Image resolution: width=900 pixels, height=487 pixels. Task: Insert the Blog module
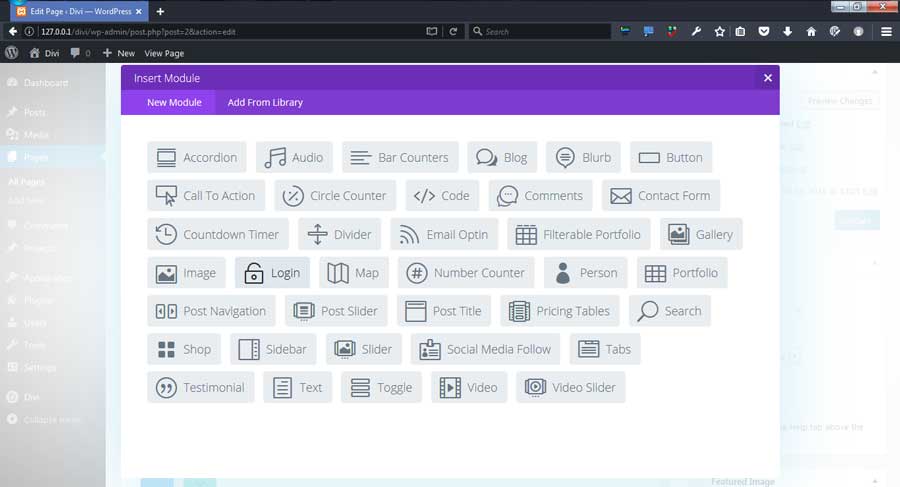click(x=502, y=157)
